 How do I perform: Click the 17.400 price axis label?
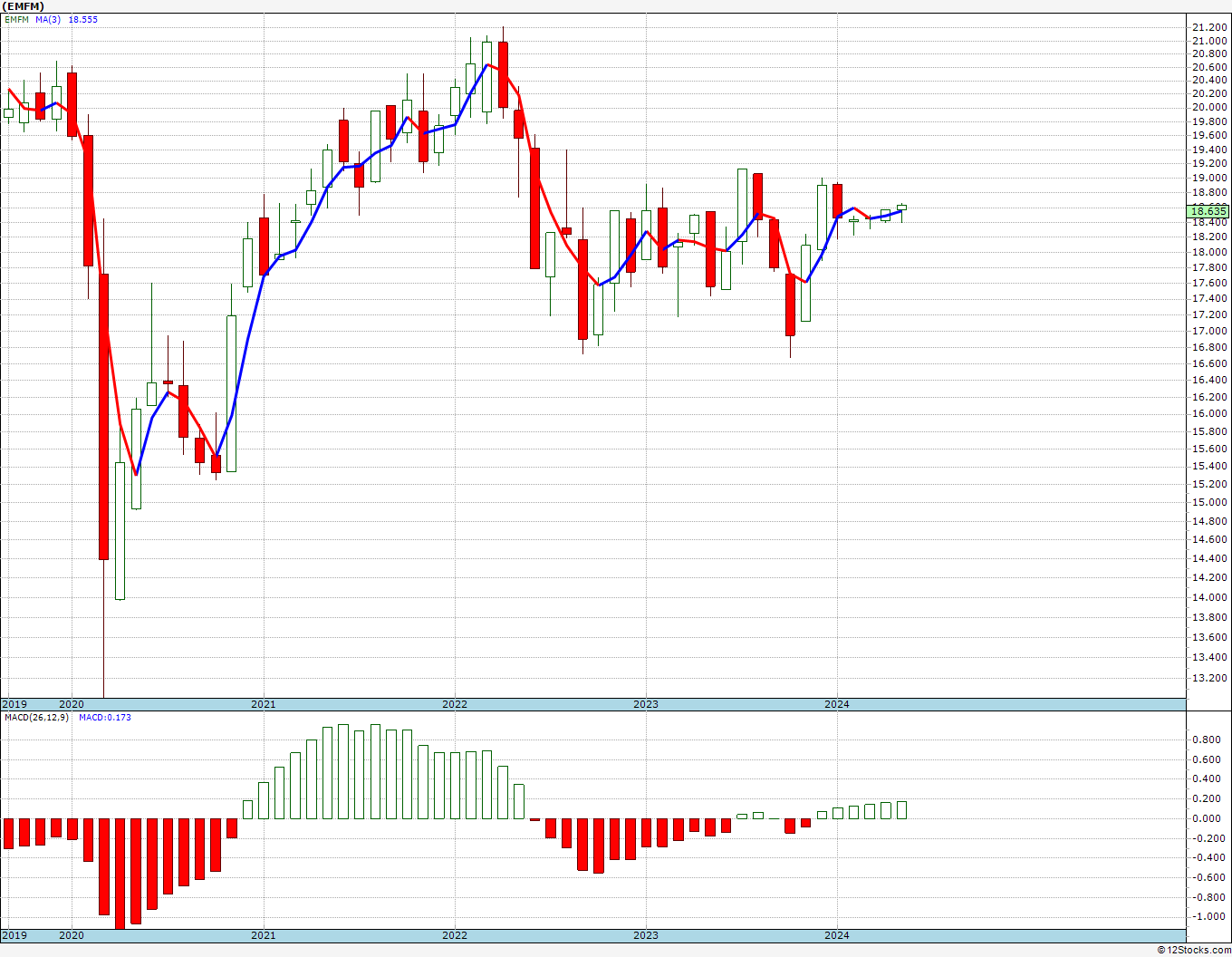pos(1210,298)
